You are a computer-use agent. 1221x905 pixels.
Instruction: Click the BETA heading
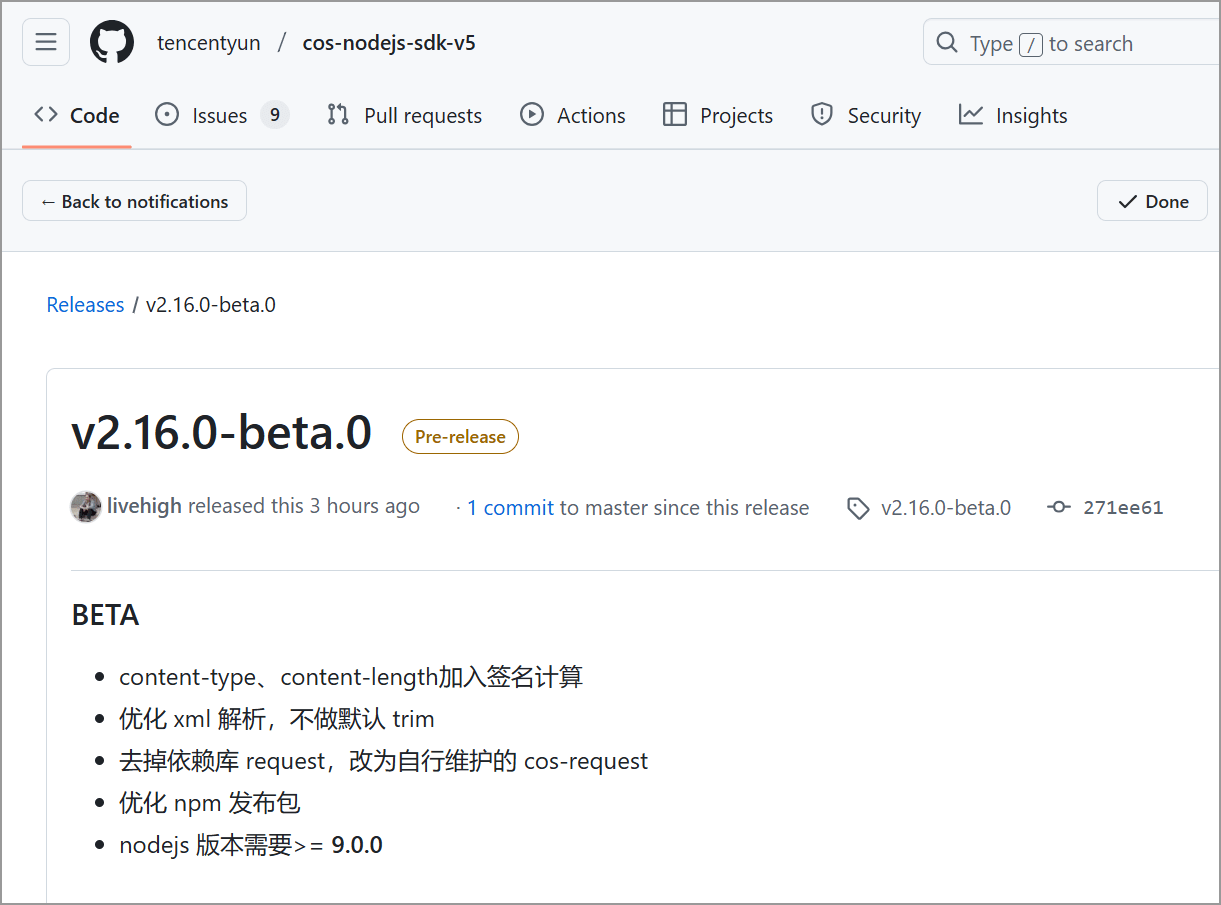tap(105, 615)
